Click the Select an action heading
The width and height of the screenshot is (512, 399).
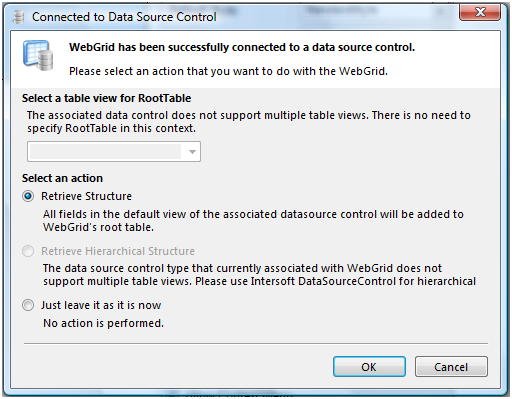tap(62, 178)
